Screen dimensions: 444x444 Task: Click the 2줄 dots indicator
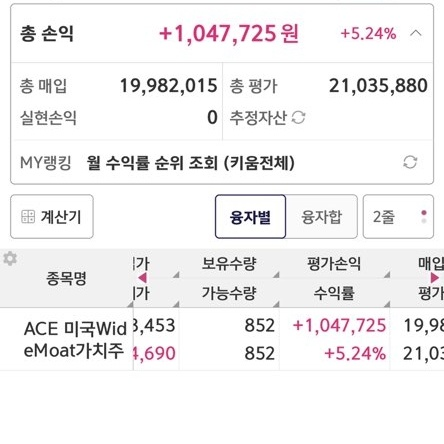[424, 217]
